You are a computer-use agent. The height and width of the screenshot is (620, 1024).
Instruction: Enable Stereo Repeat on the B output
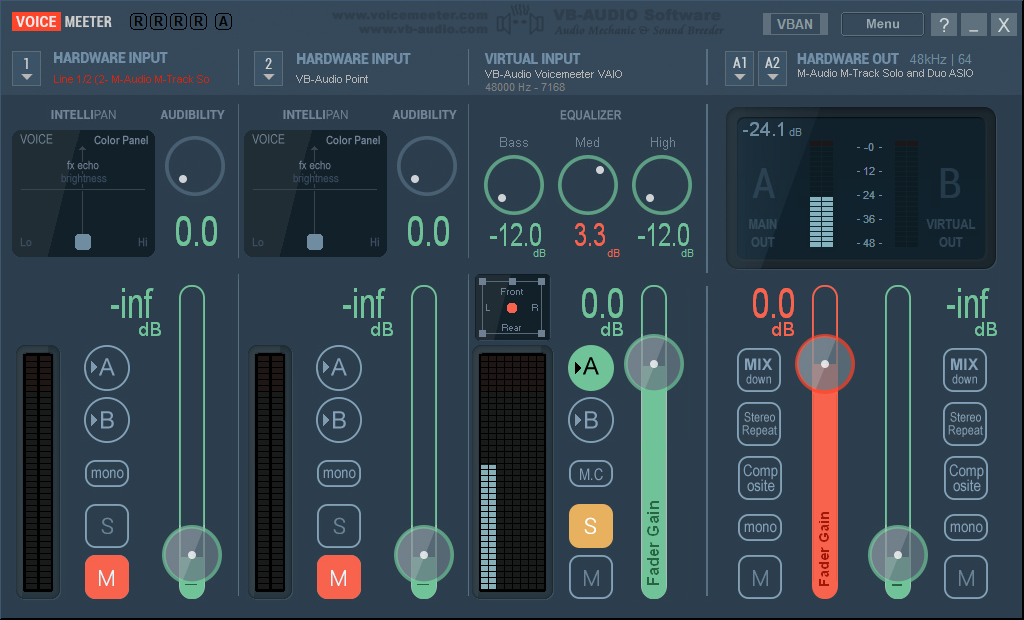[965, 423]
